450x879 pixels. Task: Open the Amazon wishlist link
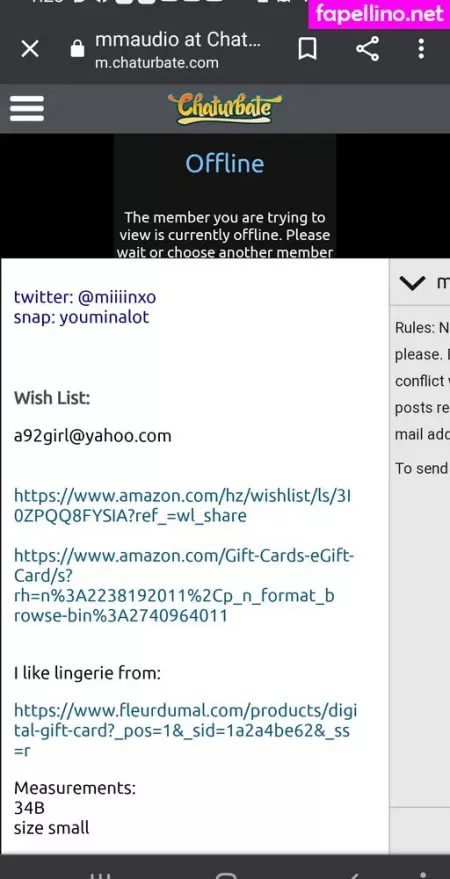(x=182, y=506)
